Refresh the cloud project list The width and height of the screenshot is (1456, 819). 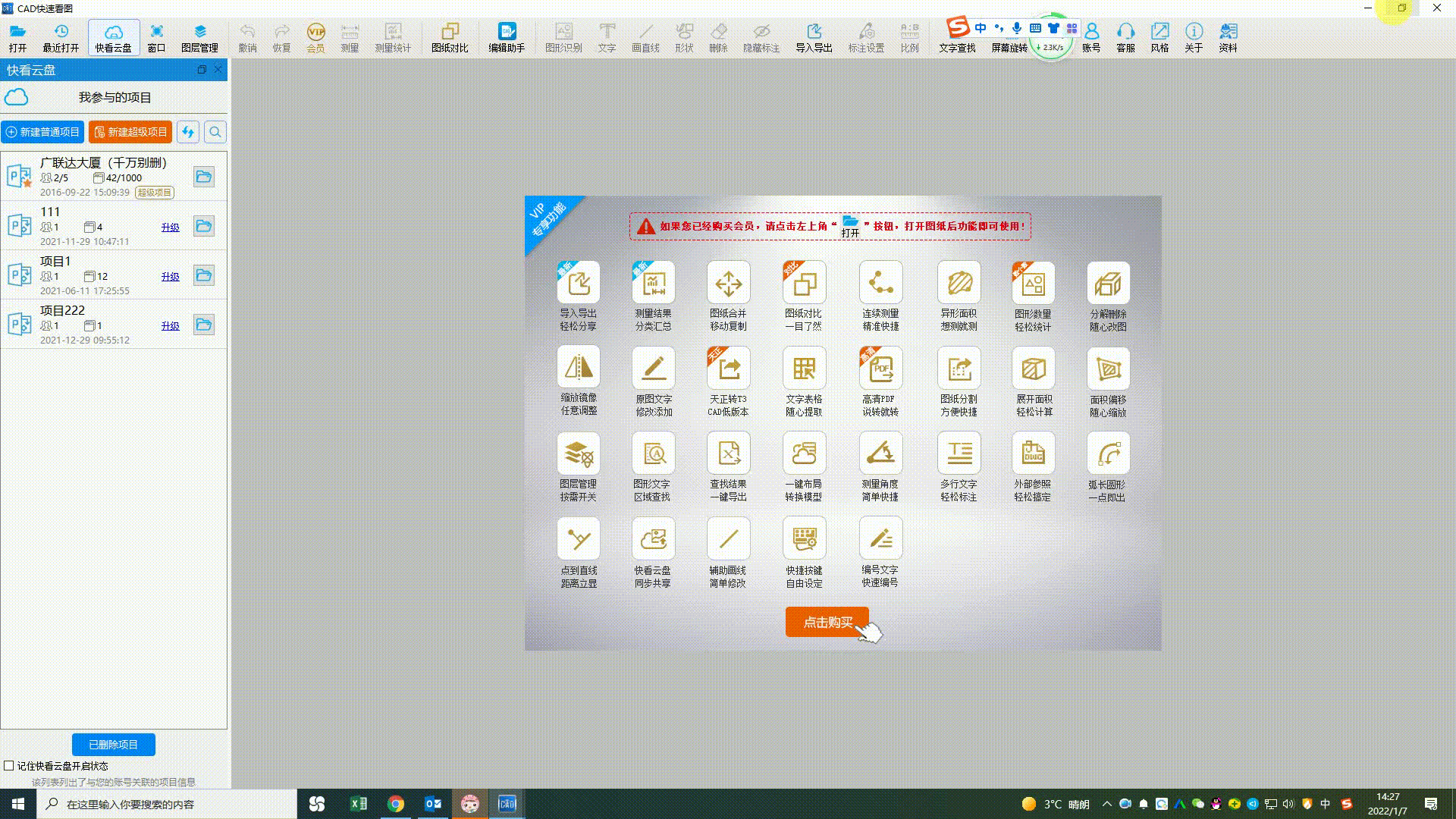tap(187, 132)
